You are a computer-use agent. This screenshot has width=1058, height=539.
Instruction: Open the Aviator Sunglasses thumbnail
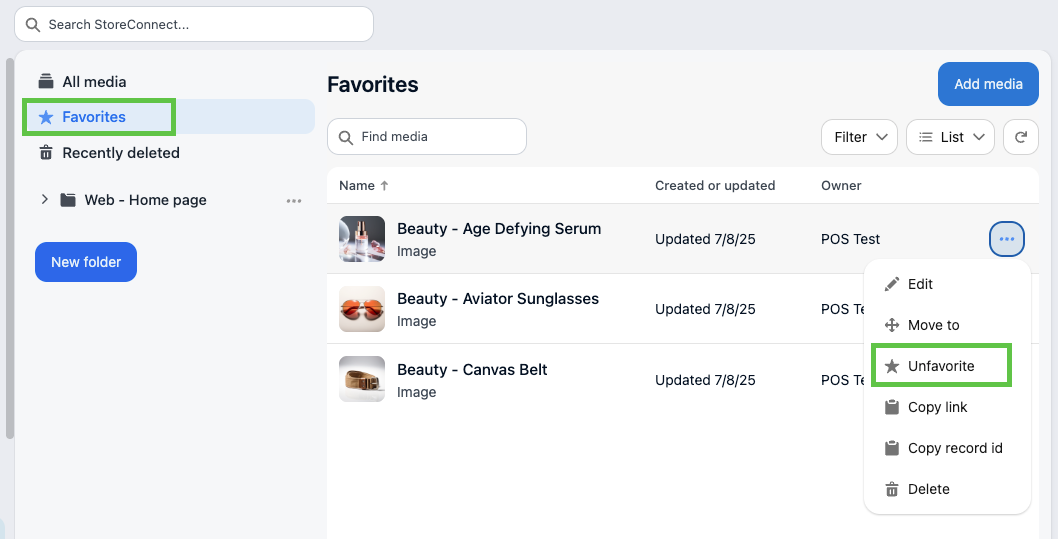(362, 309)
